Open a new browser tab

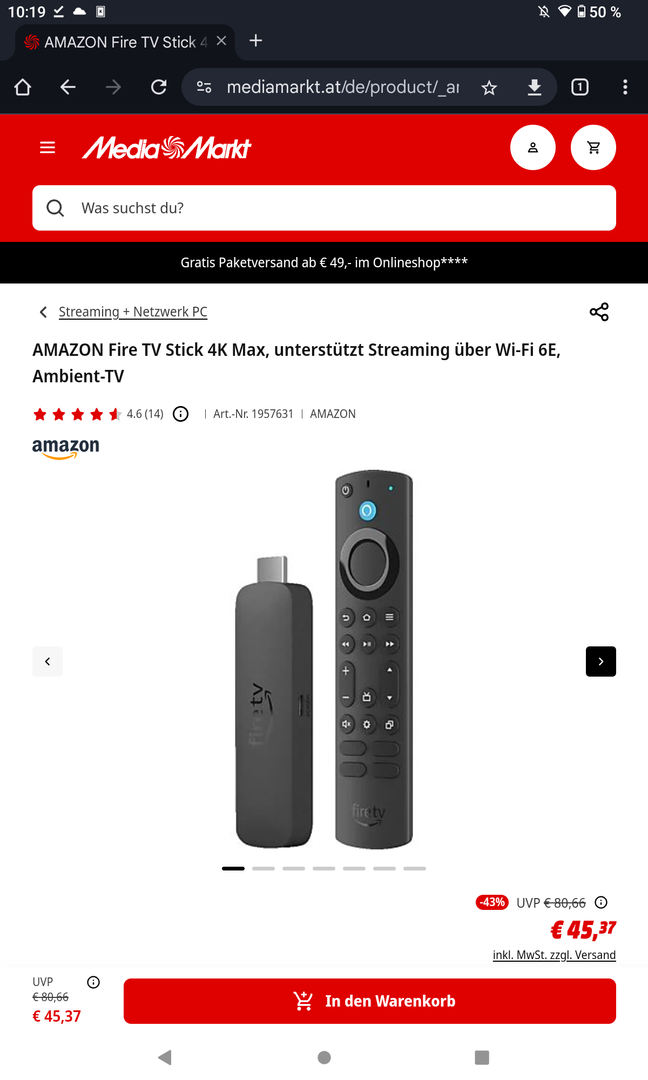[255, 41]
